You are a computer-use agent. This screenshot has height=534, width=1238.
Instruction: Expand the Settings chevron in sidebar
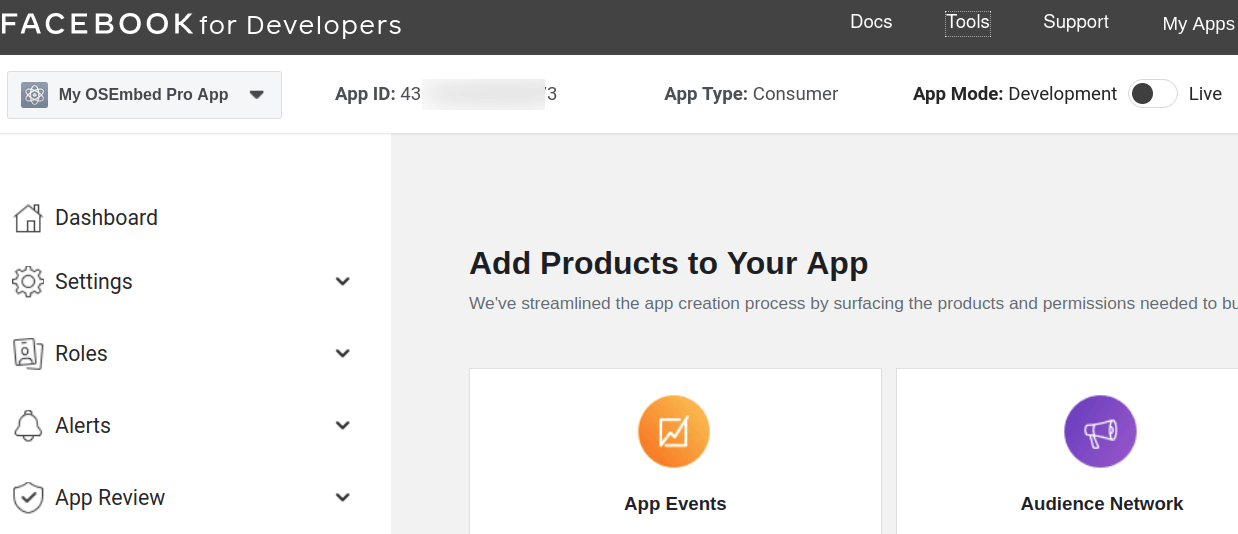click(343, 282)
